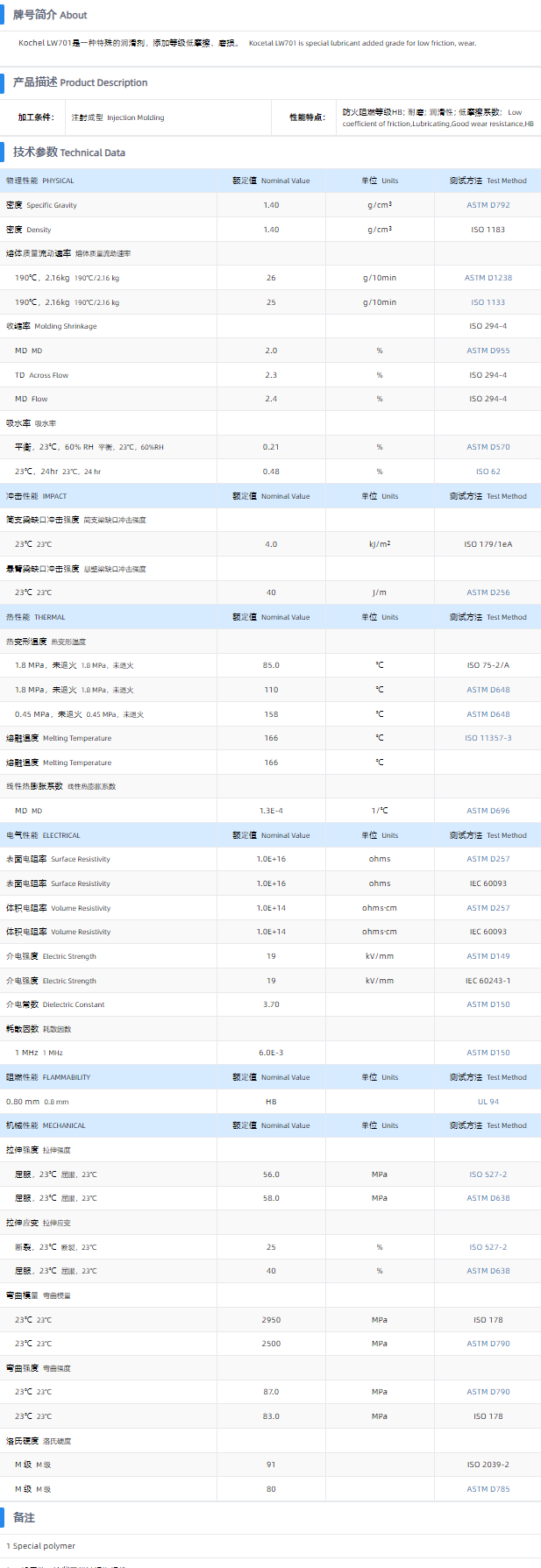Open the ASTM D256 impact link
The width and height of the screenshot is (541, 1568).
tap(488, 592)
